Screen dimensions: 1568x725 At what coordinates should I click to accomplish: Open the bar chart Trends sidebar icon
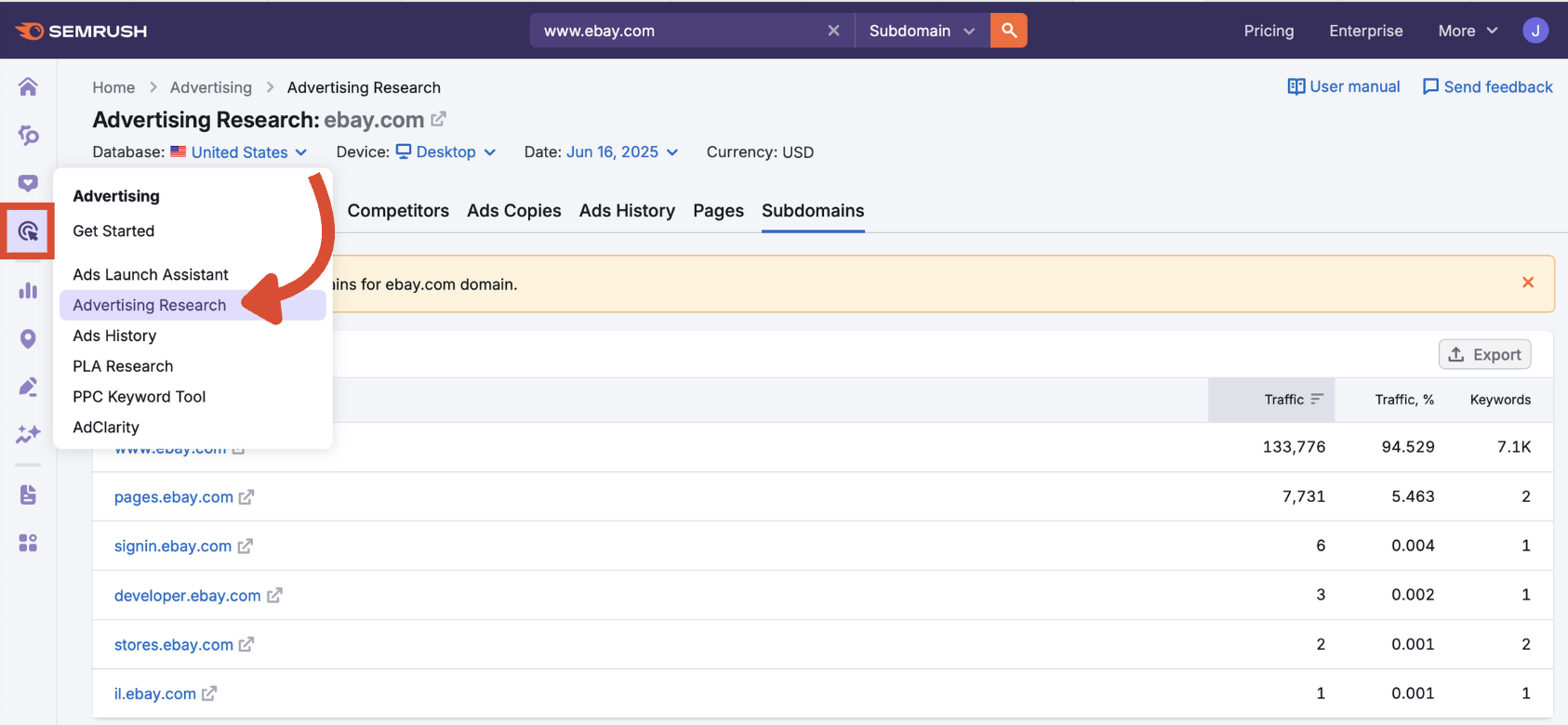click(28, 291)
